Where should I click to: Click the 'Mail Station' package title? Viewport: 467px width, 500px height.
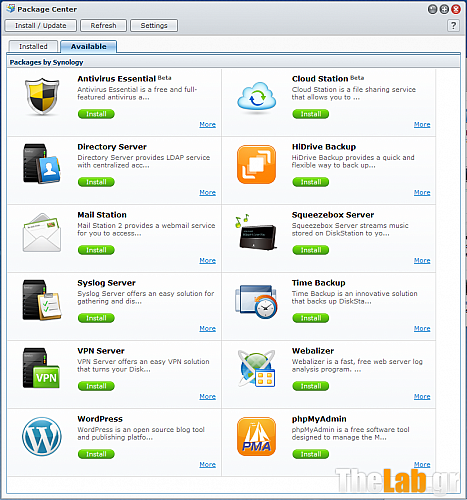point(102,215)
